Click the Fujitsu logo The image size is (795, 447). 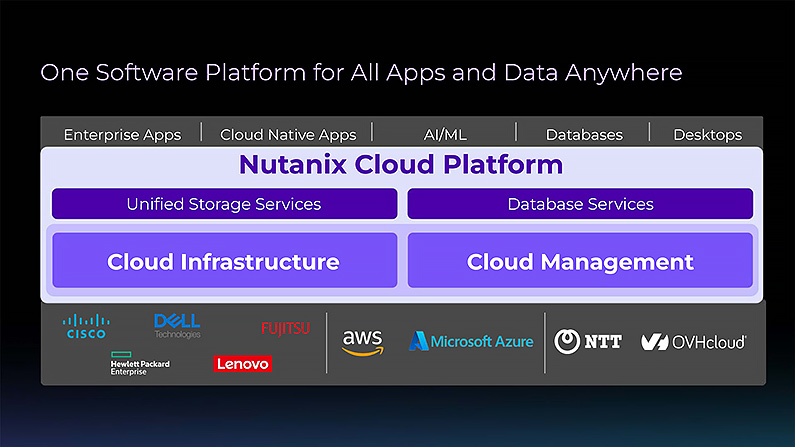pyautogui.click(x=285, y=328)
